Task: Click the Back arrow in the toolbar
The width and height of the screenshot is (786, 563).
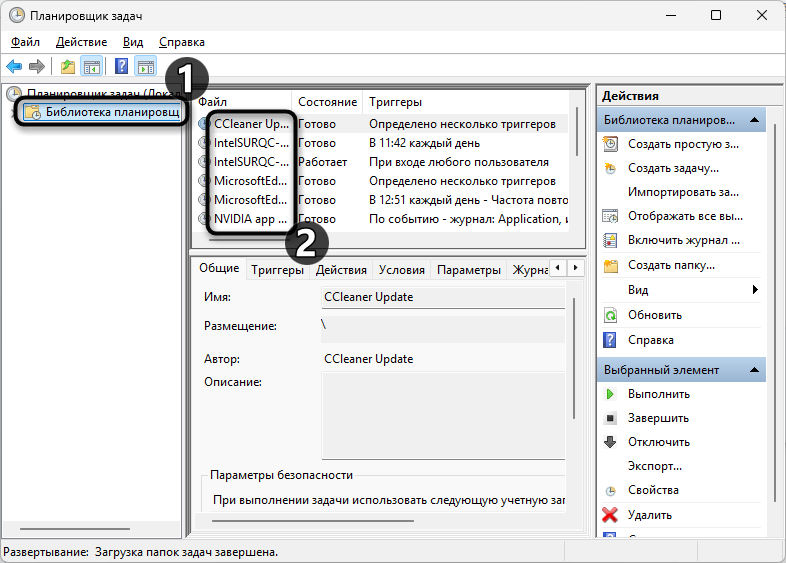Action: (14, 67)
